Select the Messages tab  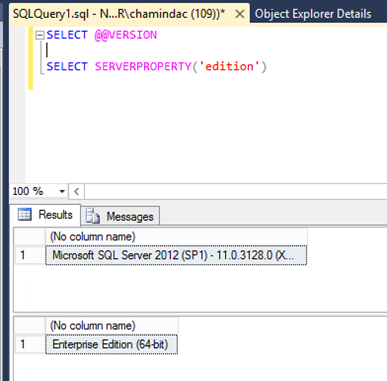(x=120, y=216)
